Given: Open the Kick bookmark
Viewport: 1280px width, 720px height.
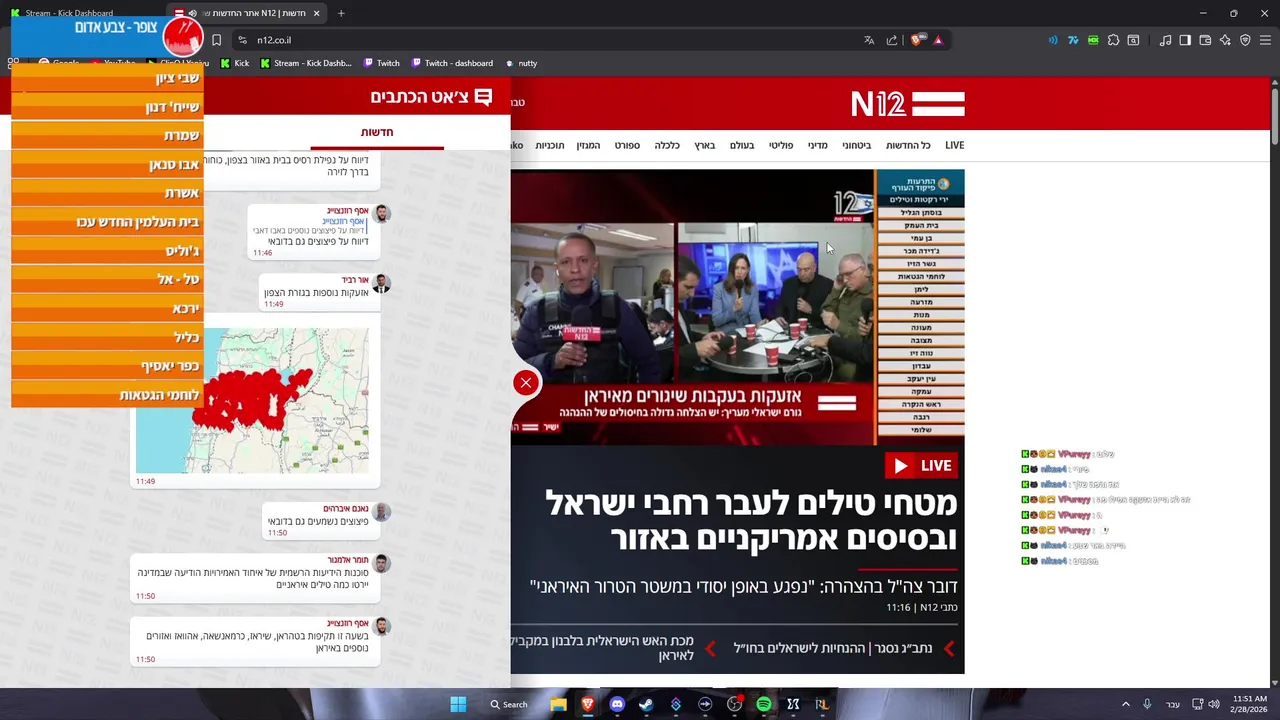Looking at the screenshot, I should click(x=235, y=63).
